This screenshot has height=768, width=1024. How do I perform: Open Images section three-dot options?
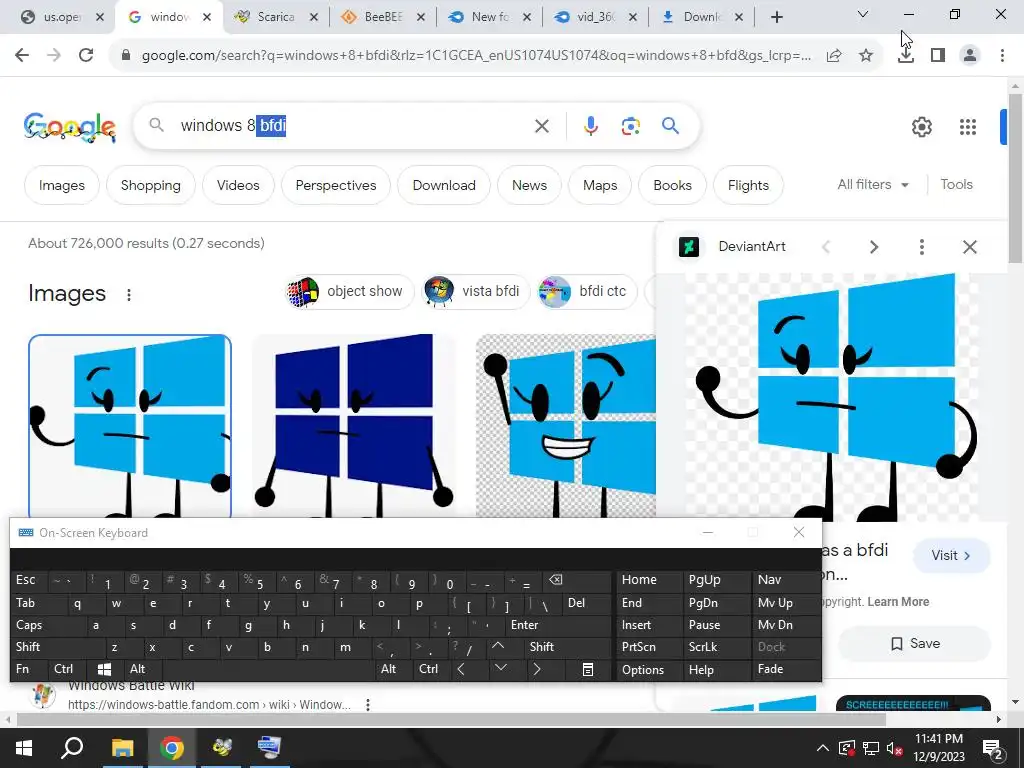129,295
